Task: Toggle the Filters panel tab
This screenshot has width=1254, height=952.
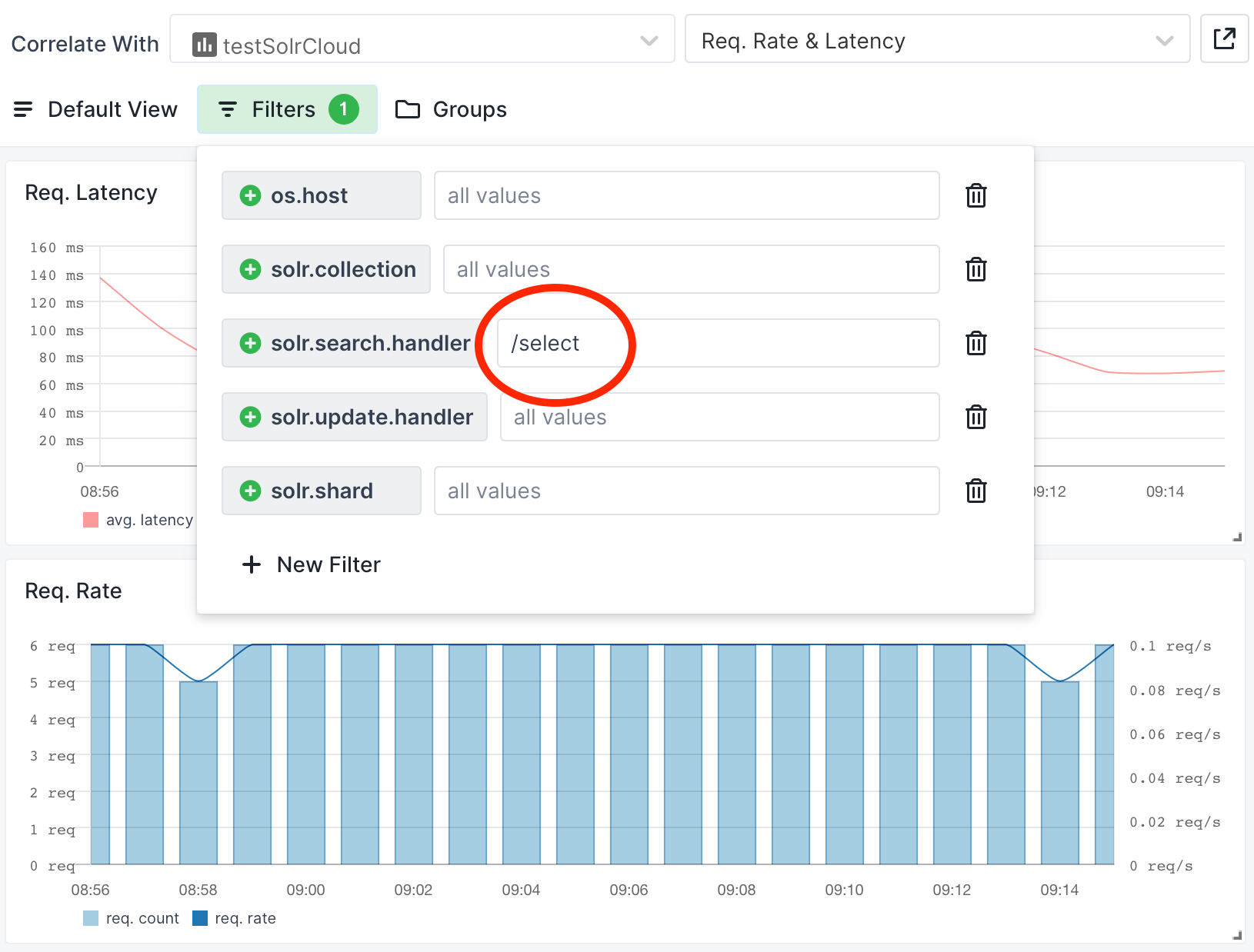Action: tap(287, 109)
